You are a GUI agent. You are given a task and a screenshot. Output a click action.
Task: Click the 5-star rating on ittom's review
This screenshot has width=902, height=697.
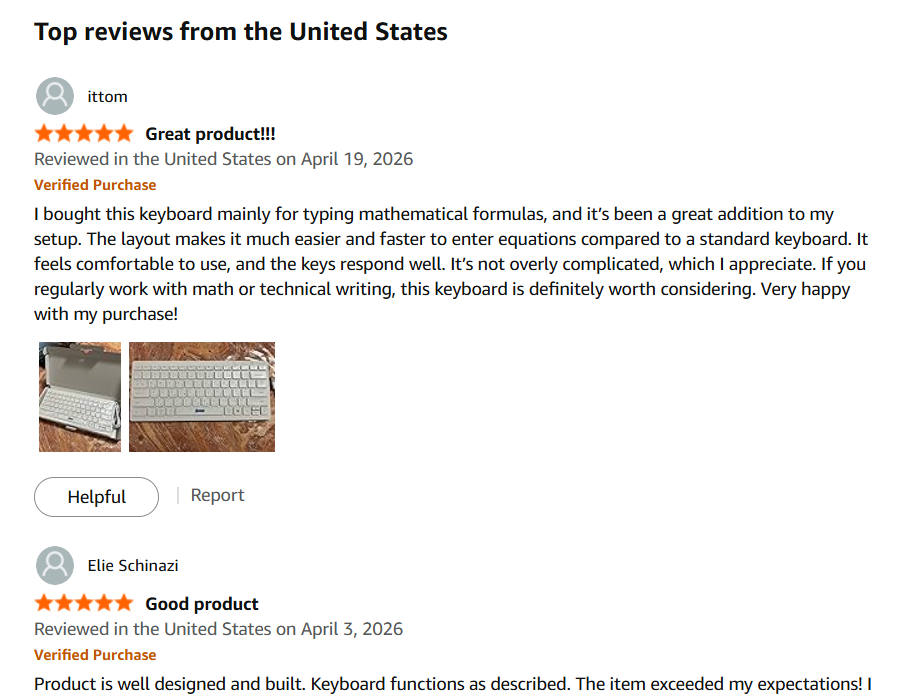pos(84,132)
